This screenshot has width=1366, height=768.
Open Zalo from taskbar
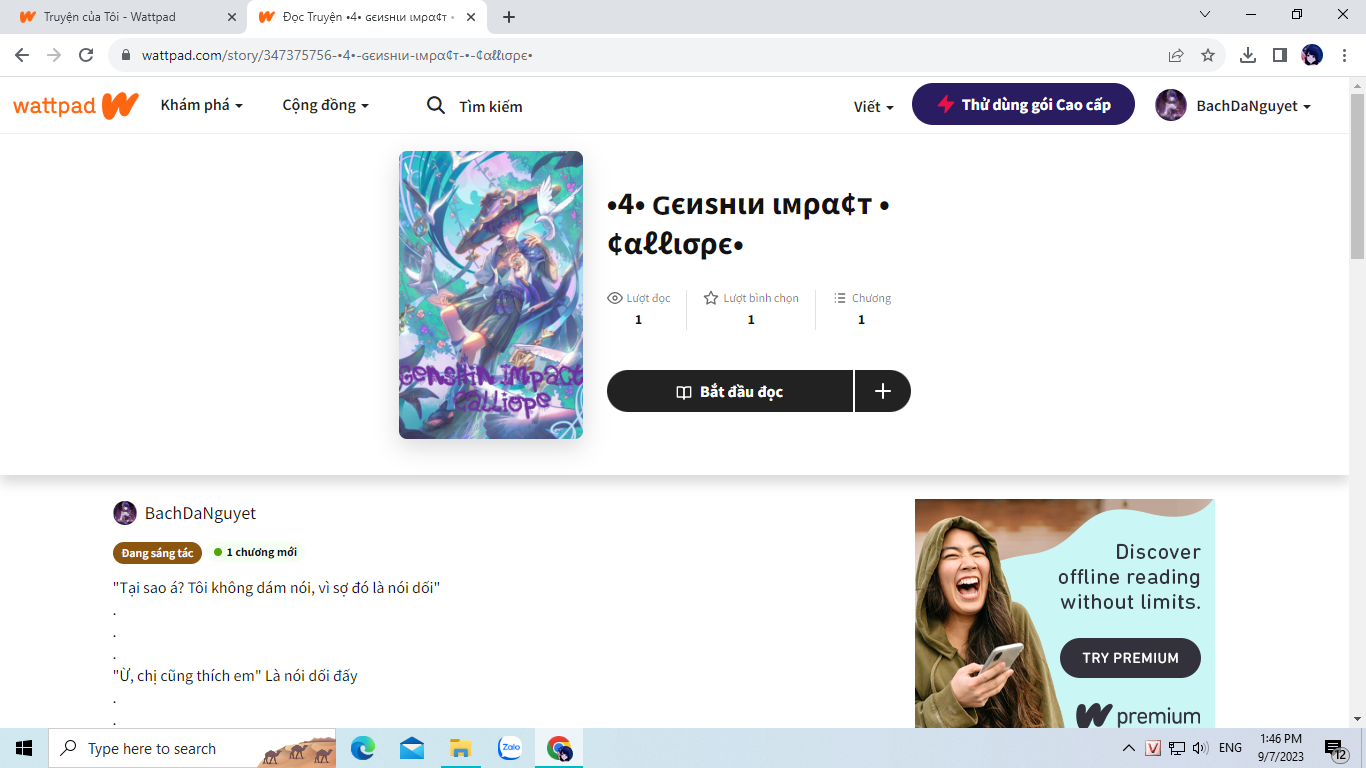coord(510,748)
